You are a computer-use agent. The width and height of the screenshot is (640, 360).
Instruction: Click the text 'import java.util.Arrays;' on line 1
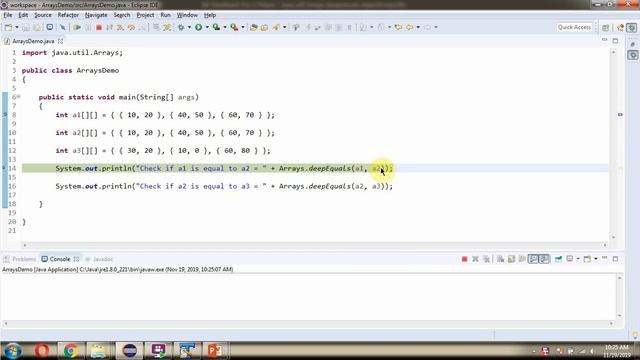click(x=72, y=53)
